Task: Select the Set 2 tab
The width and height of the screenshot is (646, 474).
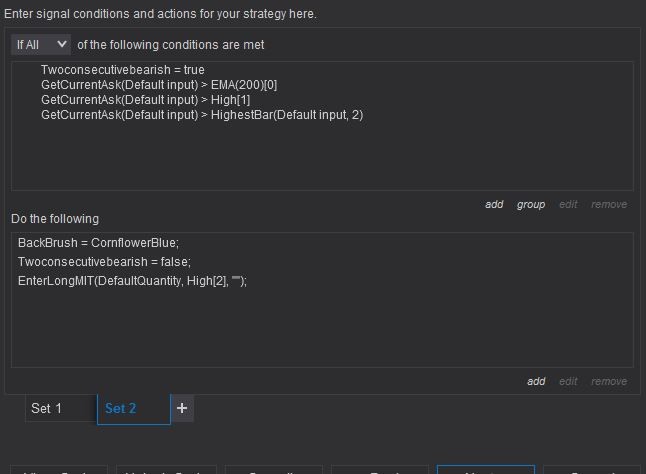Action: [x=121, y=408]
